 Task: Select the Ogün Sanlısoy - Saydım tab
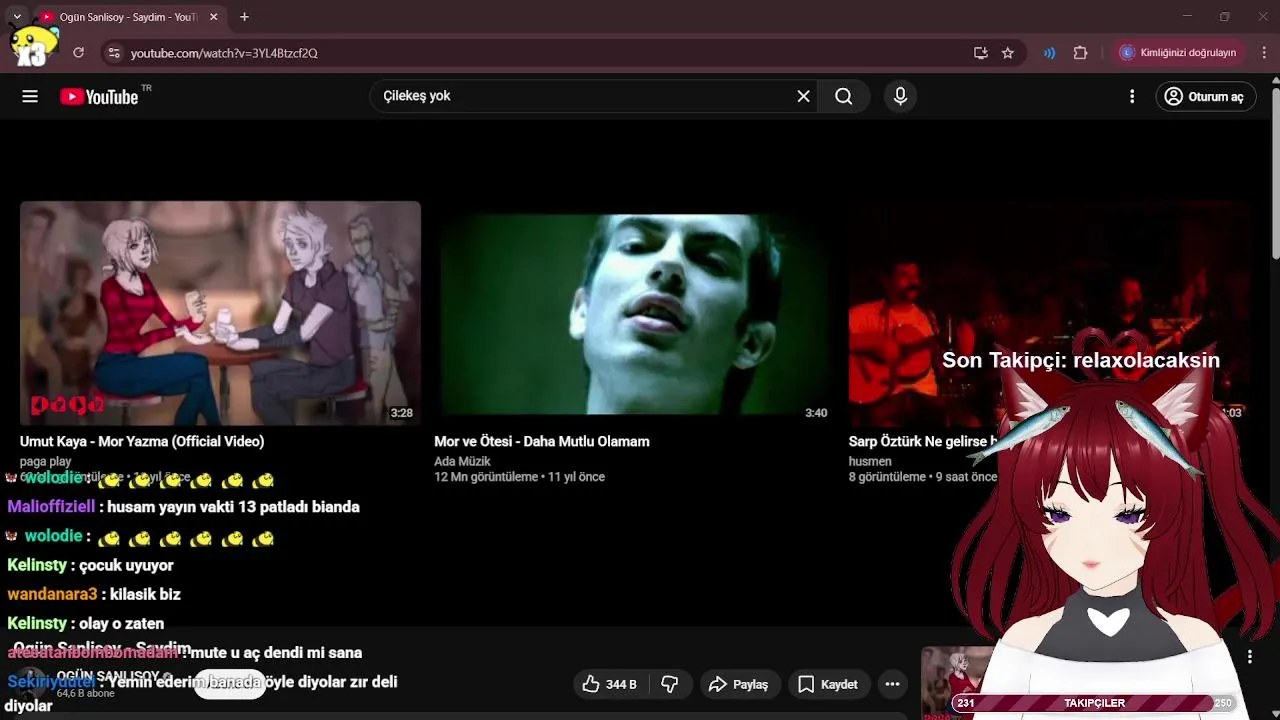tap(130, 17)
